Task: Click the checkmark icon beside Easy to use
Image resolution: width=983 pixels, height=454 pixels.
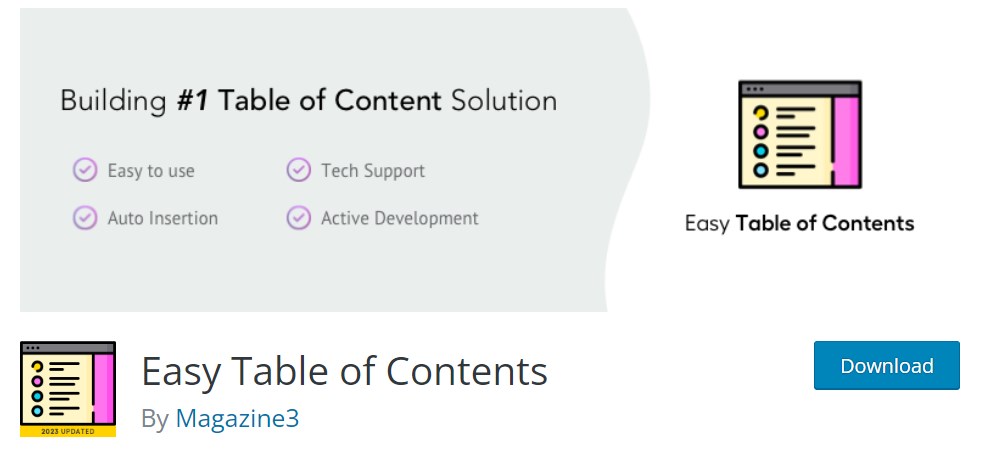Action: (85, 170)
